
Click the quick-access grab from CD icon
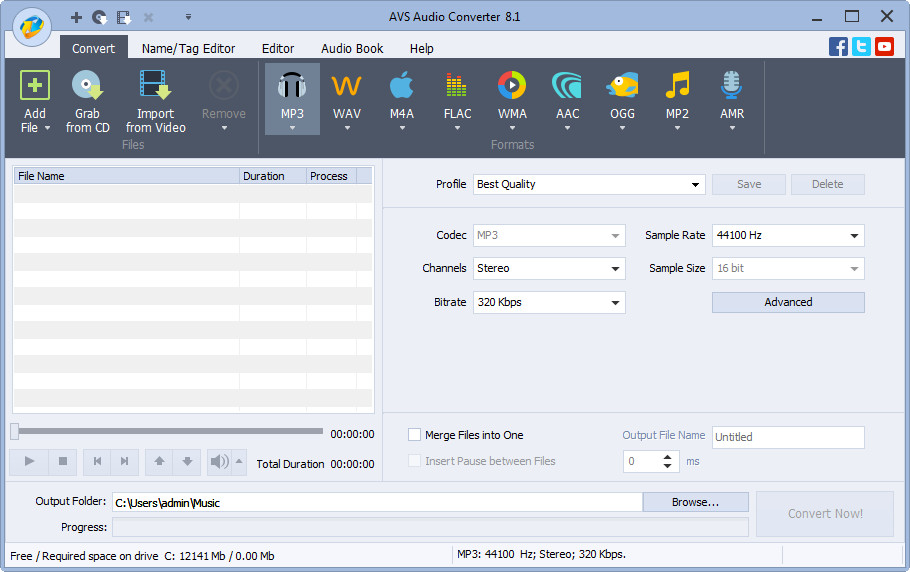click(x=100, y=17)
